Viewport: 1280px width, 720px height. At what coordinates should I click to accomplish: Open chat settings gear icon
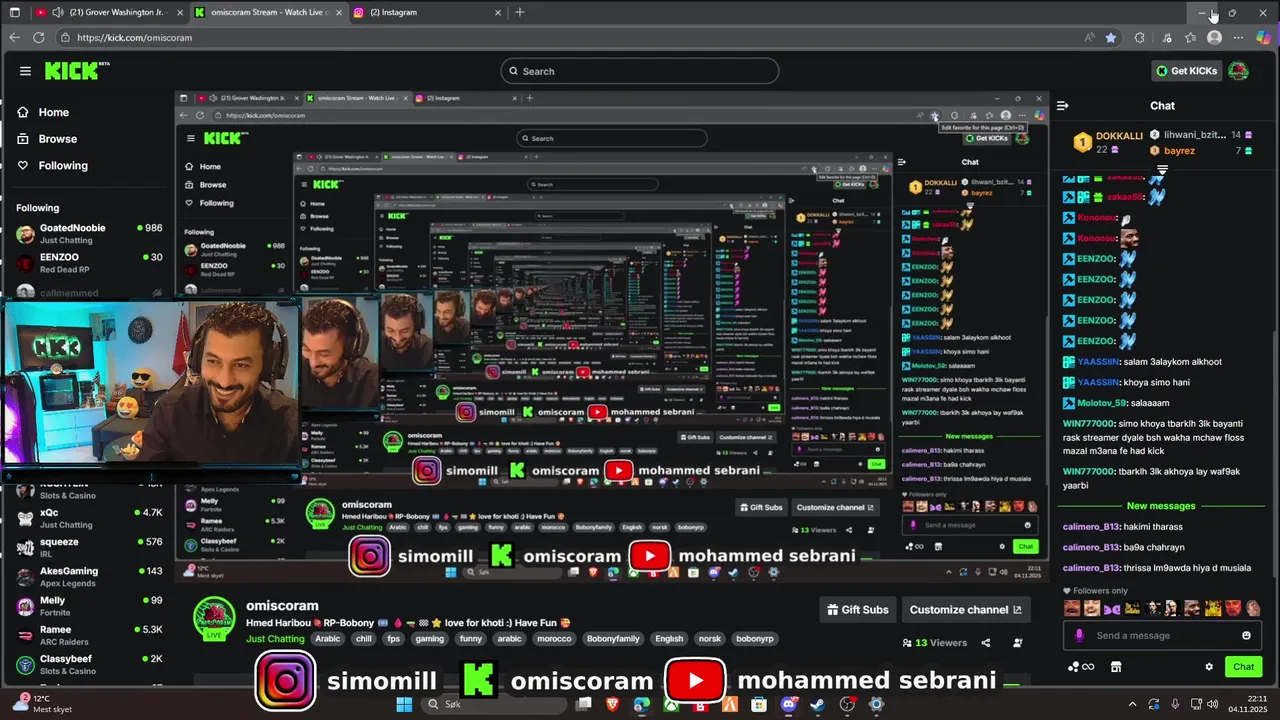point(1209,667)
